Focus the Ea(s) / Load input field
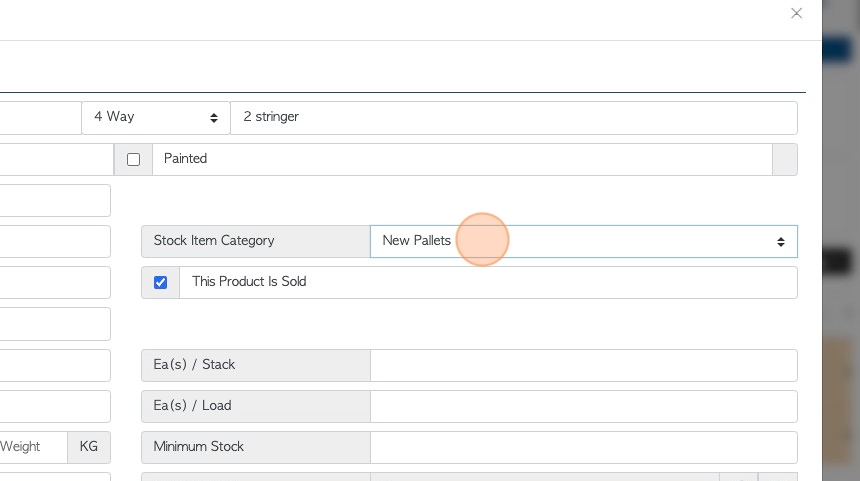Screen dimensions: 860x481 [584, 406]
